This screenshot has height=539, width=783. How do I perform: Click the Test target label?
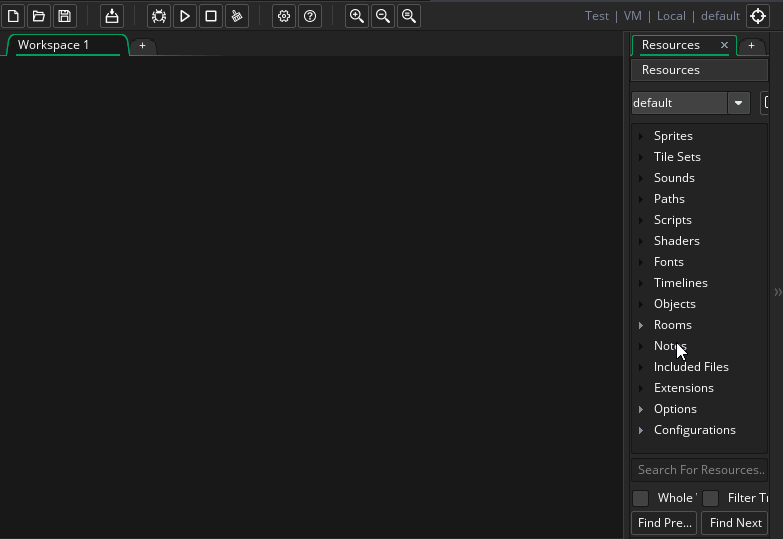[x=597, y=16]
